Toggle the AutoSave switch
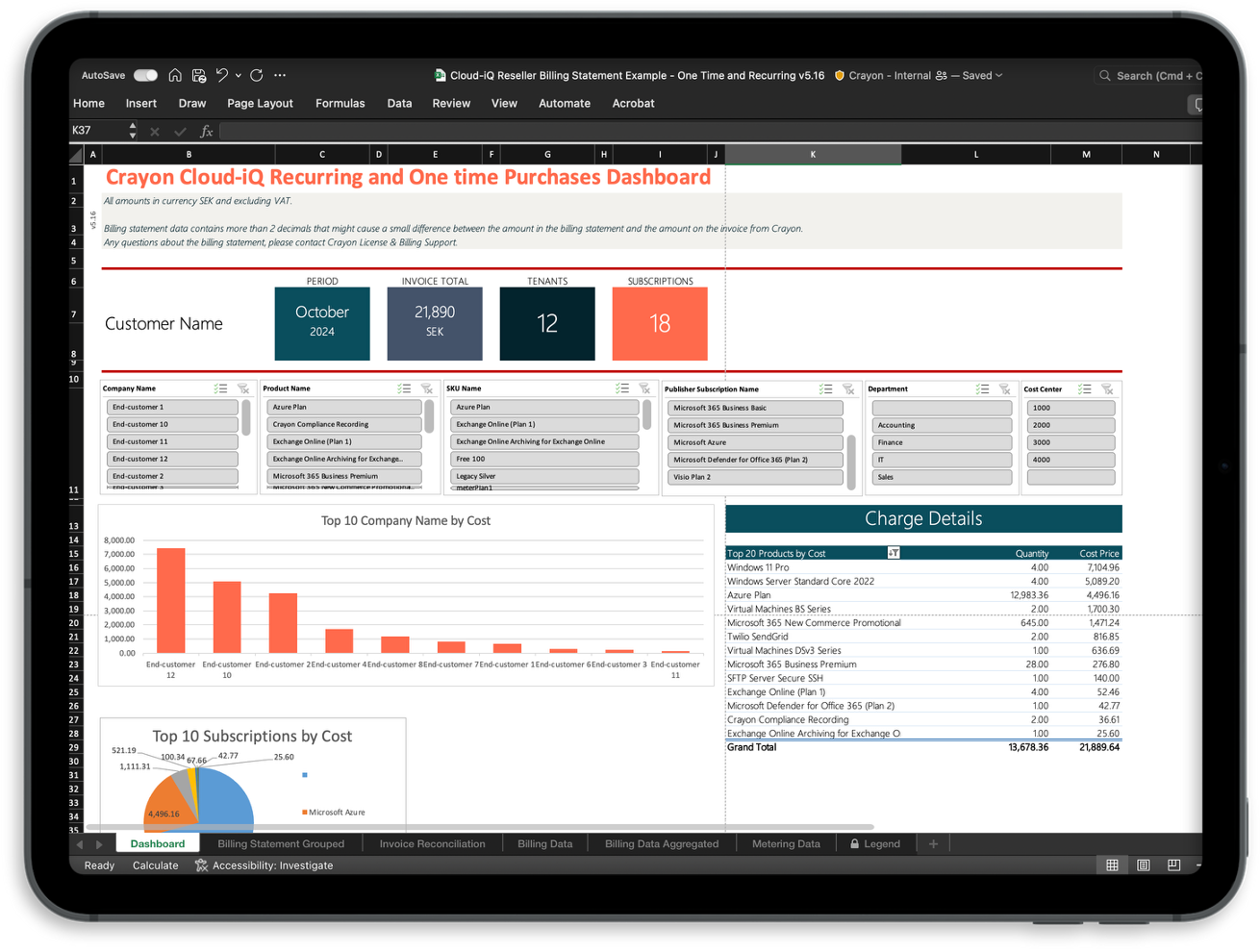Image resolution: width=1260 pixels, height=952 pixels. point(146,75)
